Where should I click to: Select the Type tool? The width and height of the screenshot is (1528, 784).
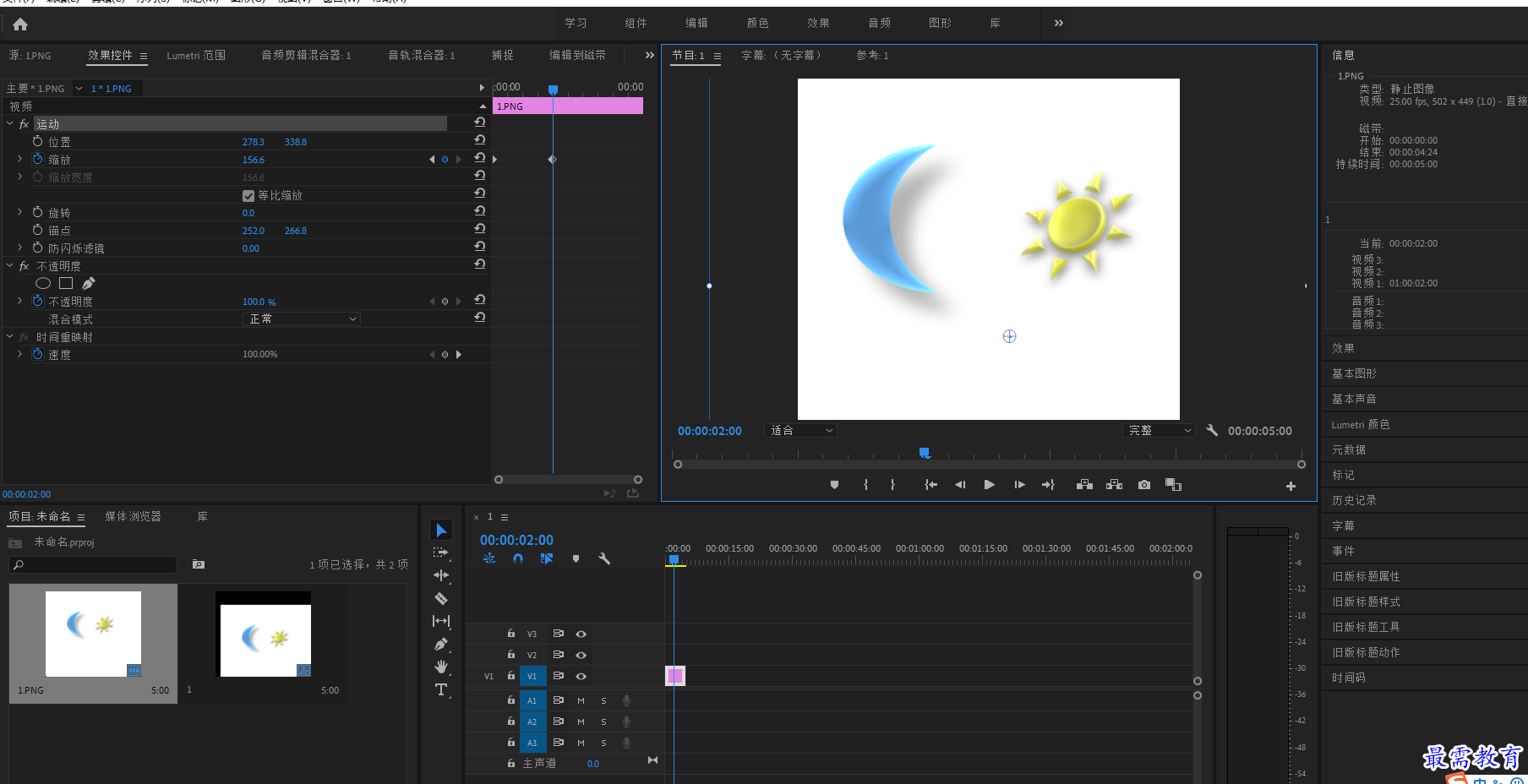tap(441, 689)
